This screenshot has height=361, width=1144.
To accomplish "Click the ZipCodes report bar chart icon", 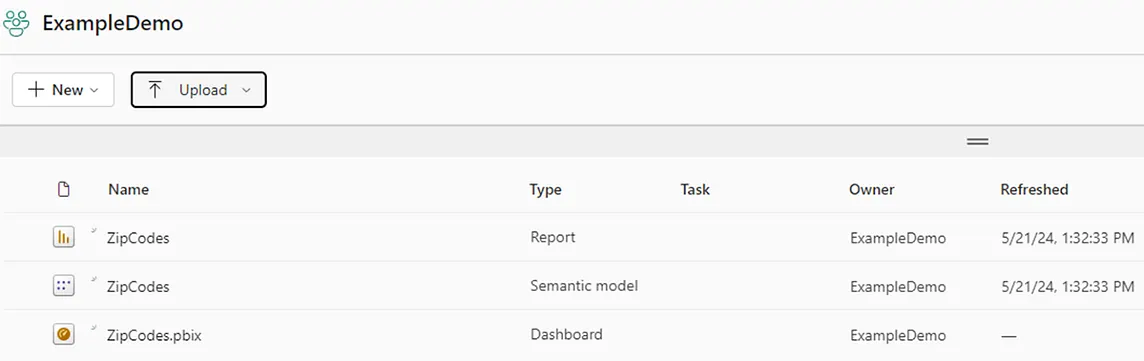I will [64, 238].
